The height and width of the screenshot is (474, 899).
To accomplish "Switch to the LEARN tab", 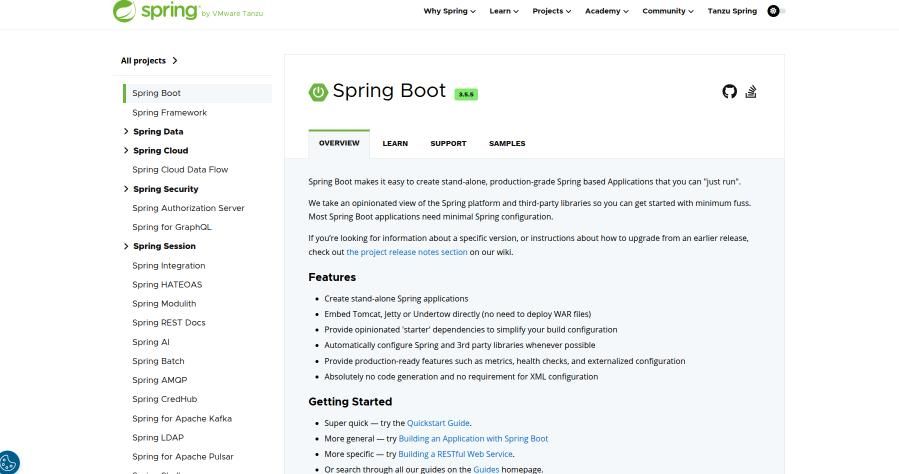I will click(395, 143).
